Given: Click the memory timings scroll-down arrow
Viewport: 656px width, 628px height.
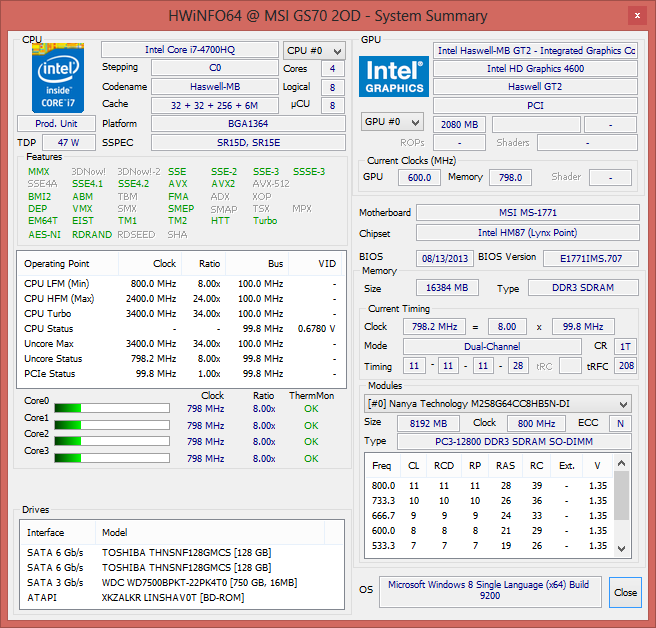Looking at the screenshot, I should tap(622, 549).
